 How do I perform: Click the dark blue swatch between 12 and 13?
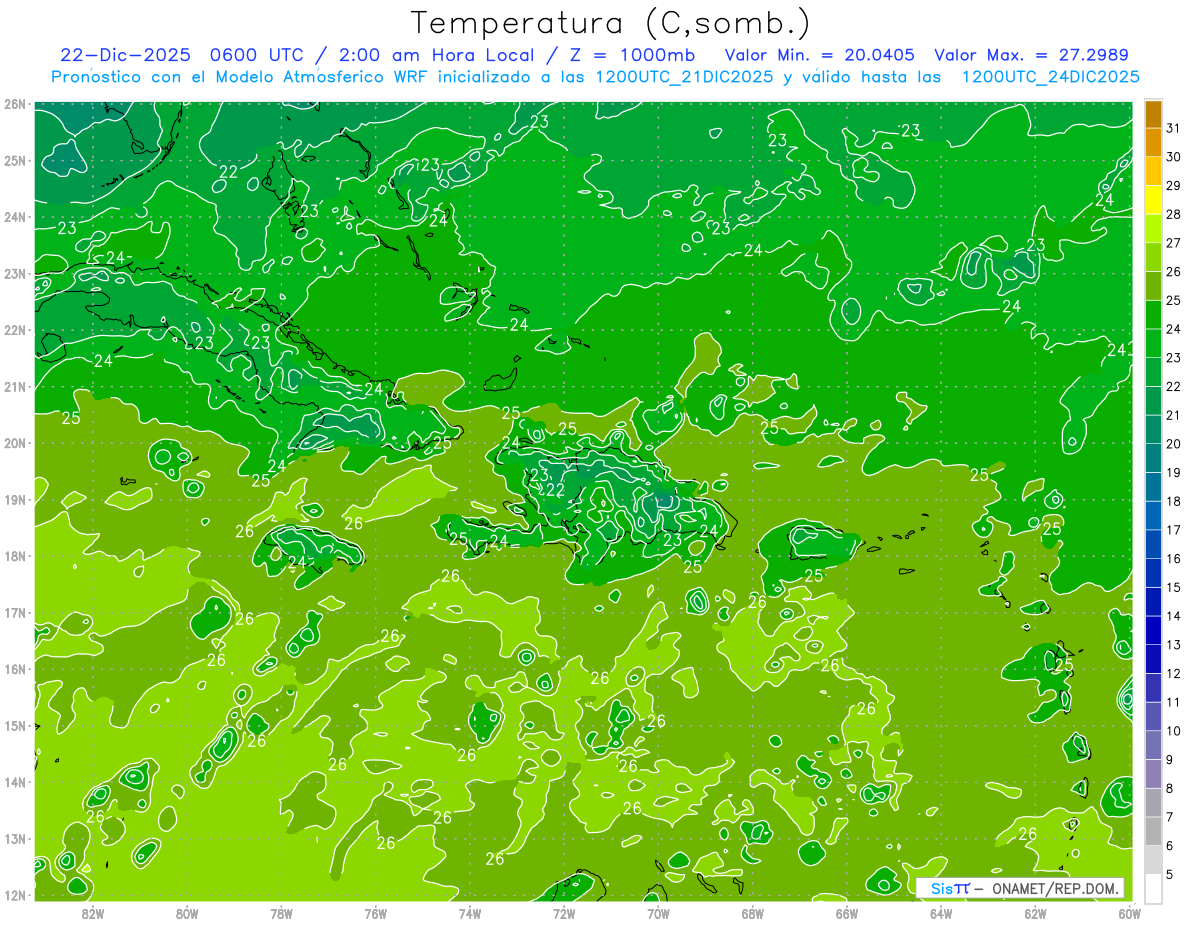click(x=1153, y=658)
